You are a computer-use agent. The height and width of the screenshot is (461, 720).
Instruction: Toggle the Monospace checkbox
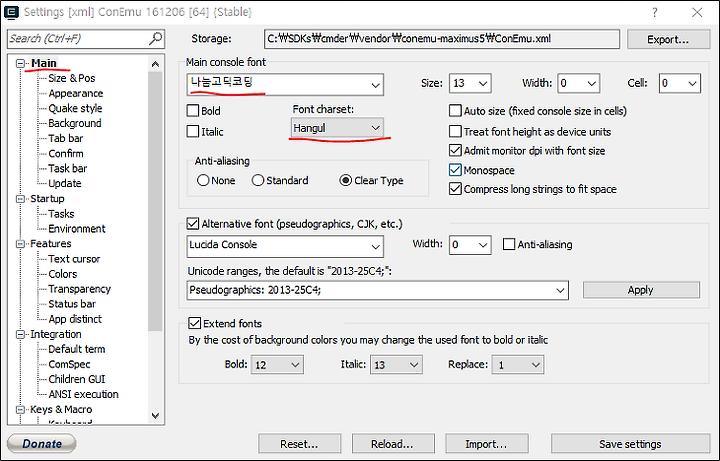click(455, 170)
